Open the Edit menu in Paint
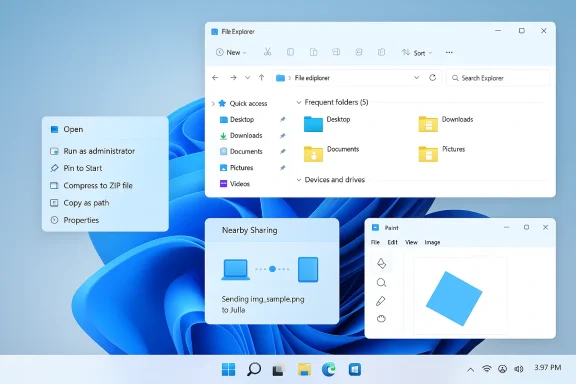The image size is (576, 384). pos(392,243)
